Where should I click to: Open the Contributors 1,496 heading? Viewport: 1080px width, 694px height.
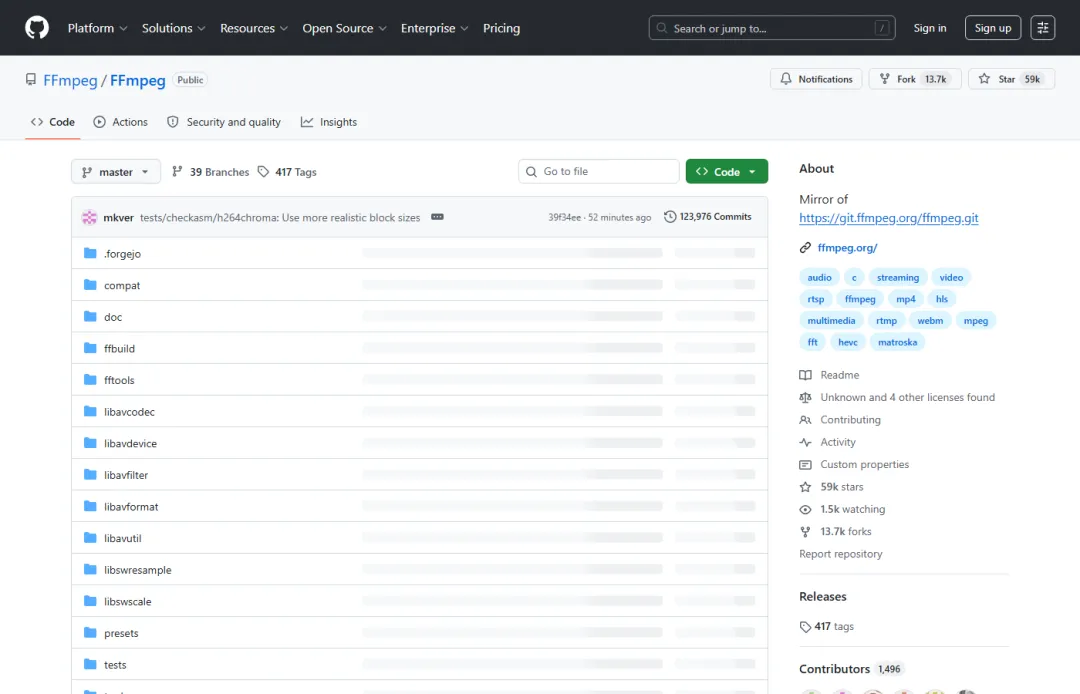click(850, 669)
